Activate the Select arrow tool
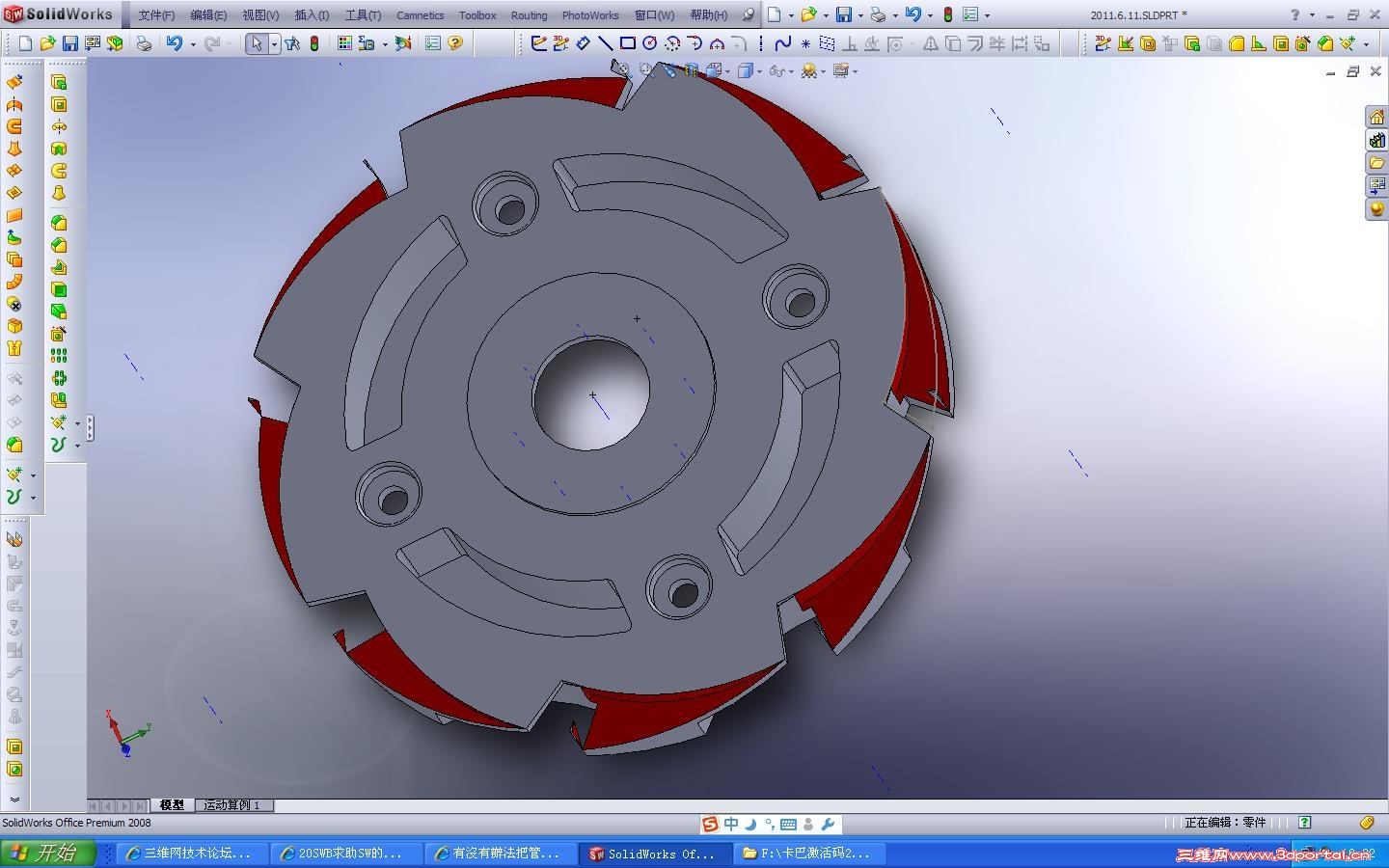 256,43
